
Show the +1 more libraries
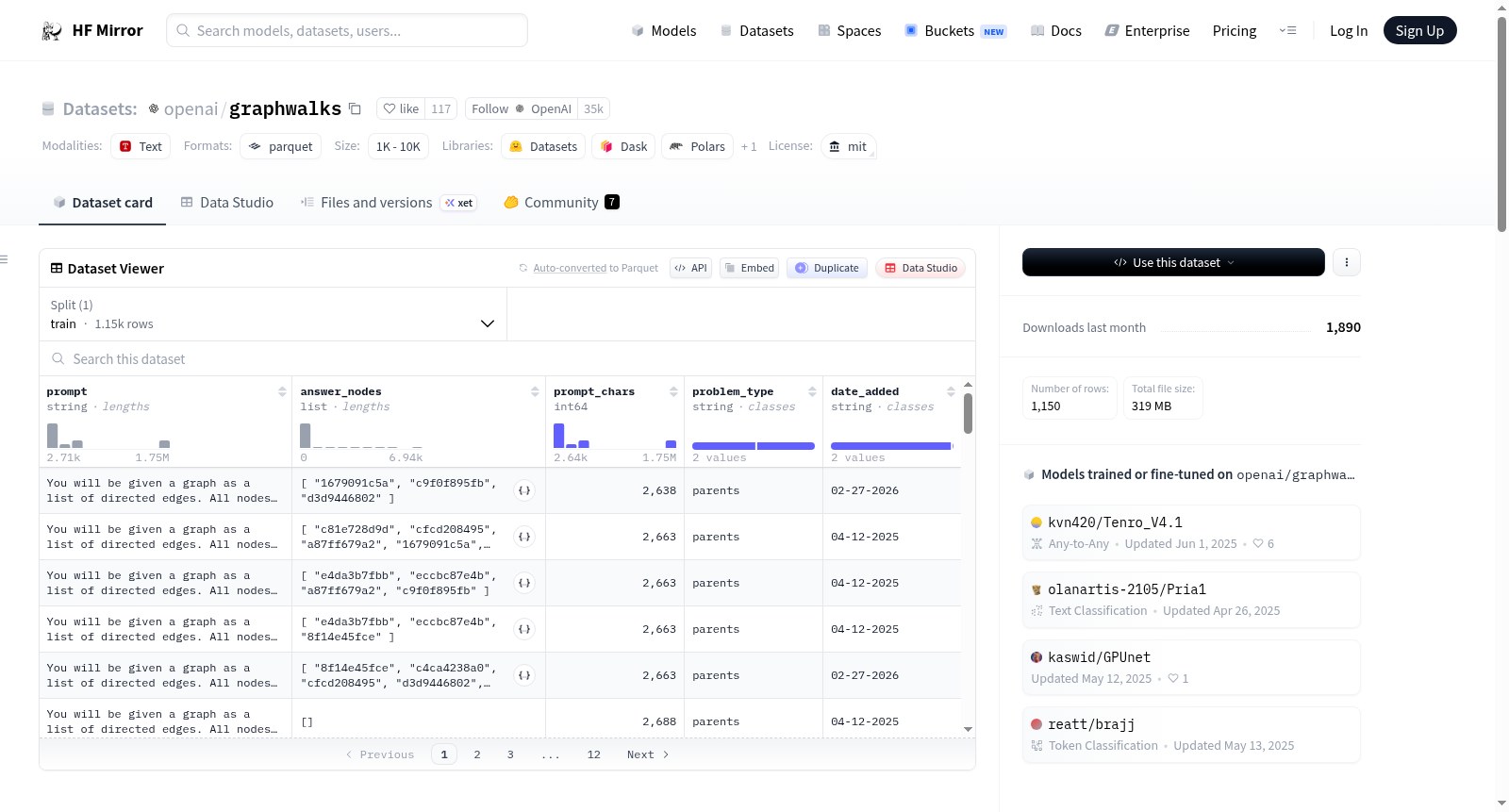[749, 146]
